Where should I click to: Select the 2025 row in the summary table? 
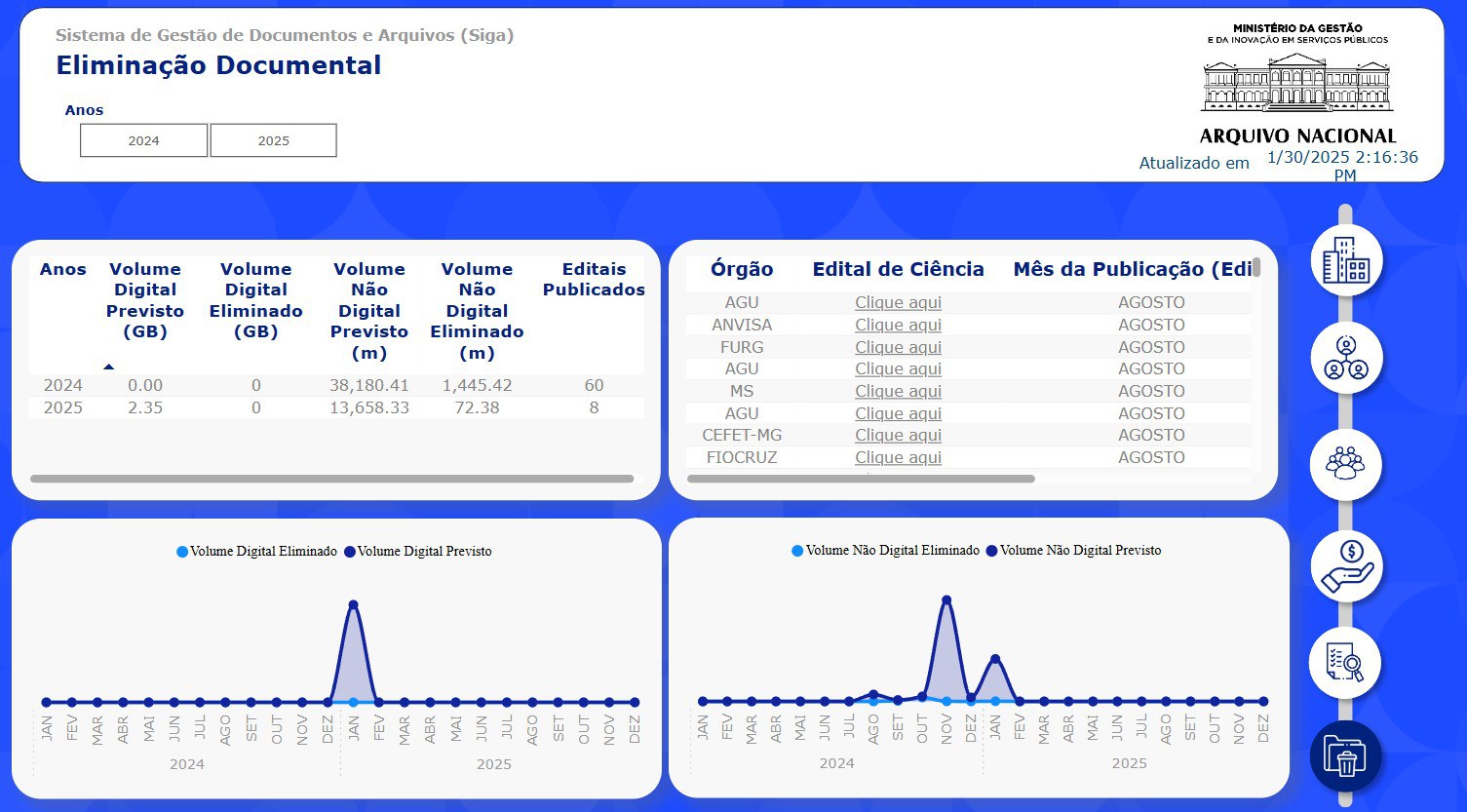[63, 408]
